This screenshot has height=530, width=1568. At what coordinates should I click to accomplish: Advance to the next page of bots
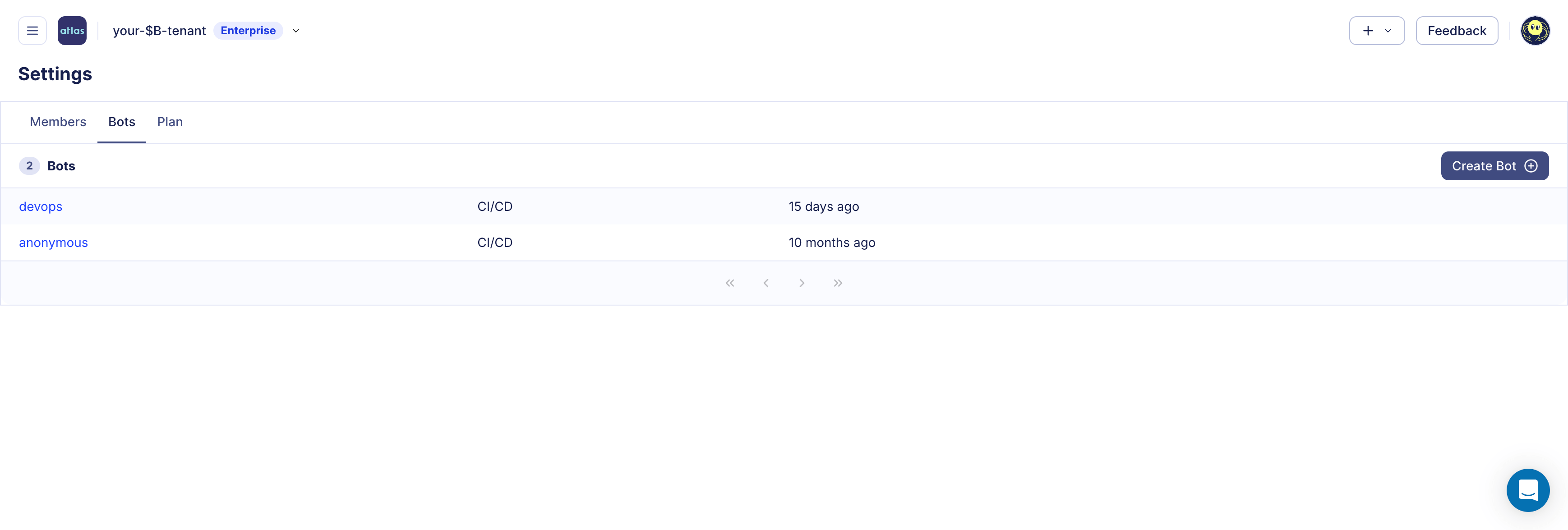coord(802,283)
